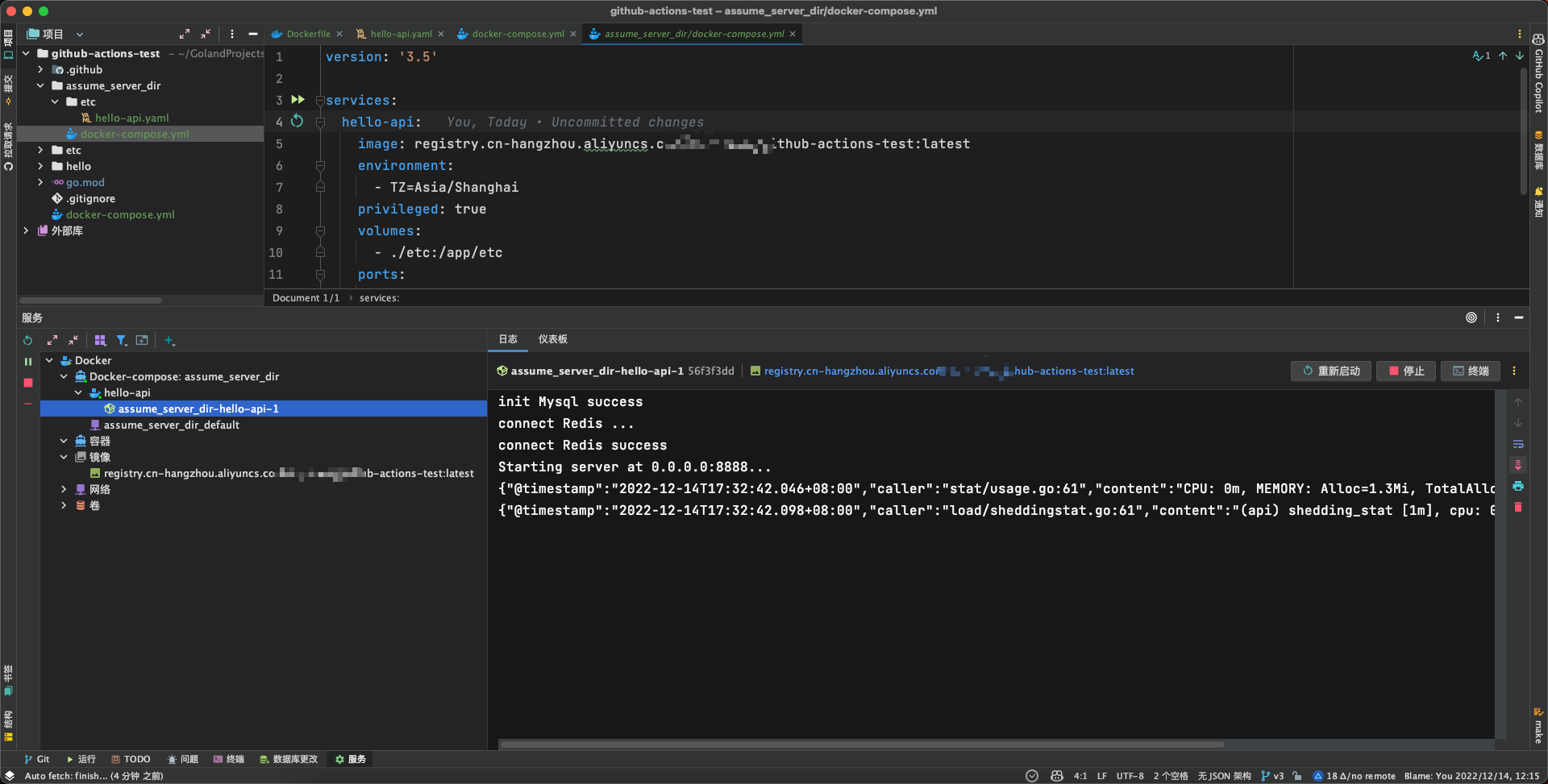Click the add service plus icon
The height and width of the screenshot is (784, 1548).
point(169,341)
